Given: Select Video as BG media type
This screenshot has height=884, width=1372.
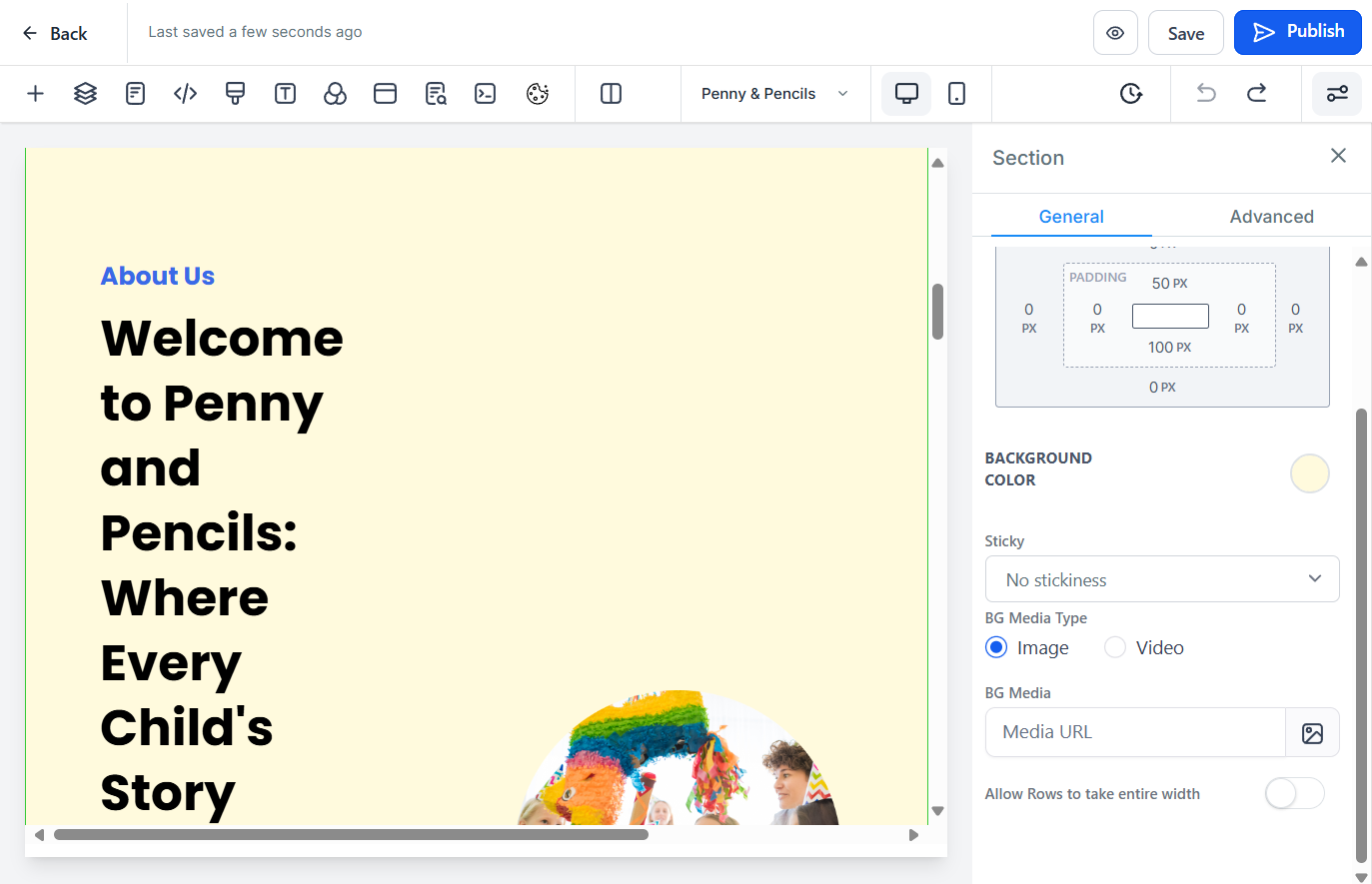Looking at the screenshot, I should pos(1115,647).
